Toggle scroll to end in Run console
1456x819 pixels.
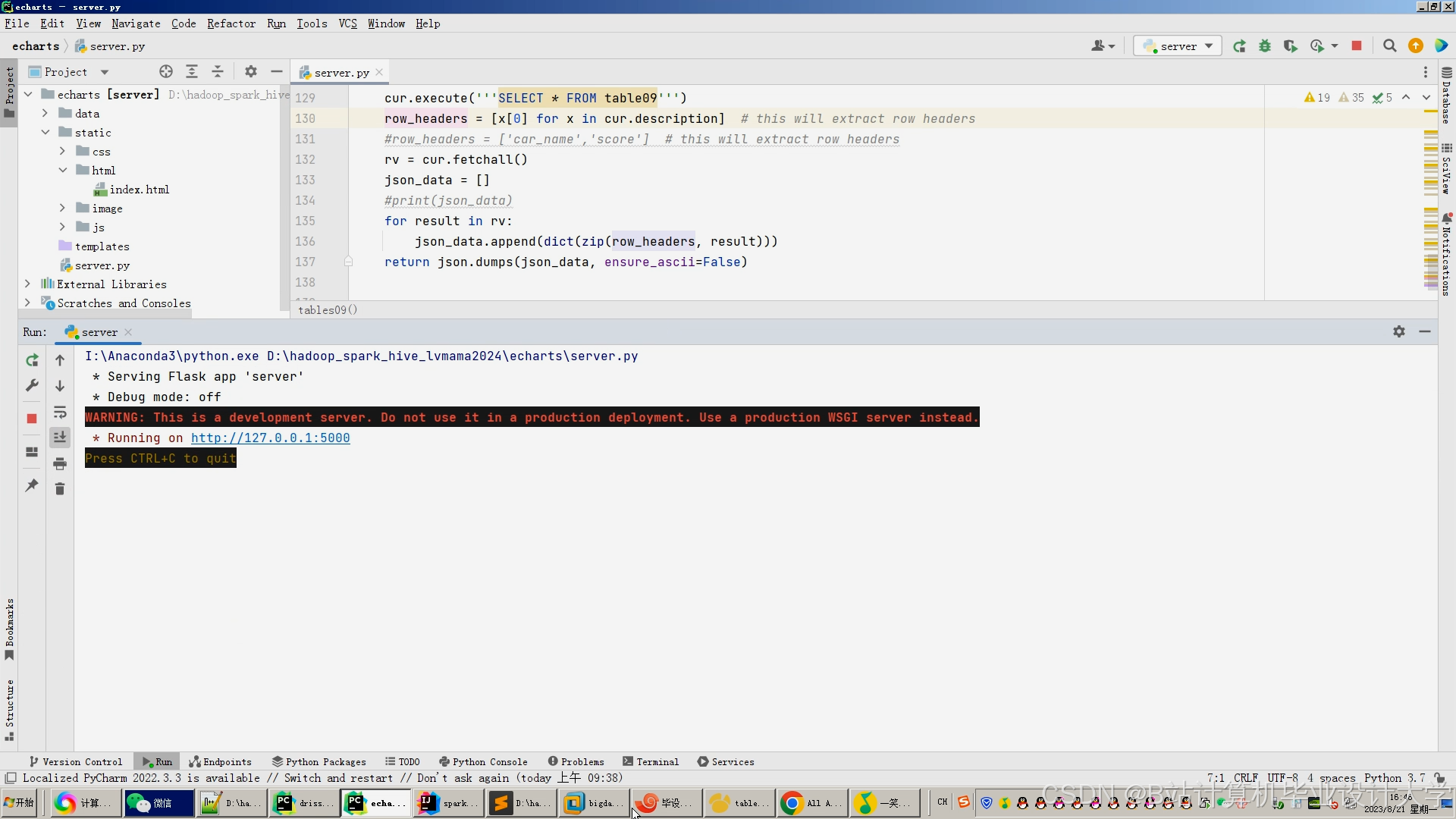(x=60, y=437)
